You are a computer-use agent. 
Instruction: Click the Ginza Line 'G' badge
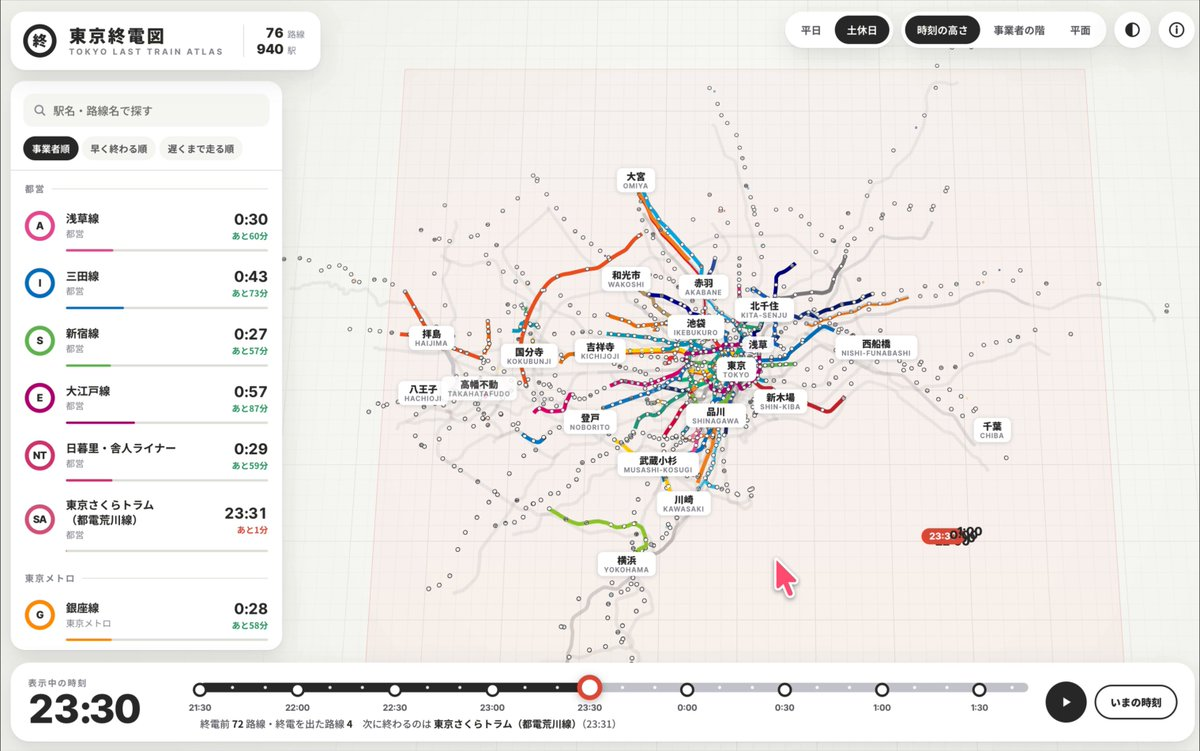pyautogui.click(x=40, y=615)
